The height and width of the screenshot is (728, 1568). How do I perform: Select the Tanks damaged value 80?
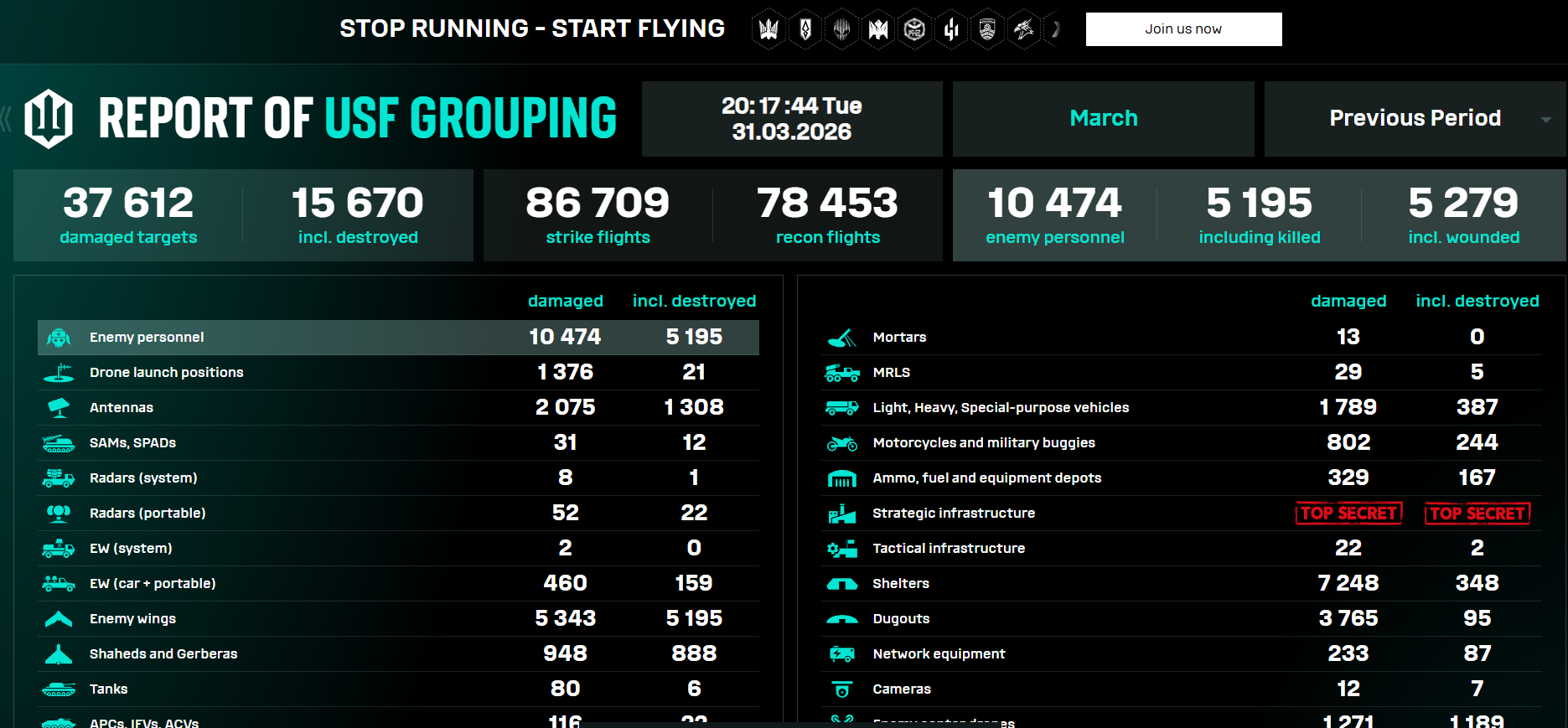(x=566, y=689)
